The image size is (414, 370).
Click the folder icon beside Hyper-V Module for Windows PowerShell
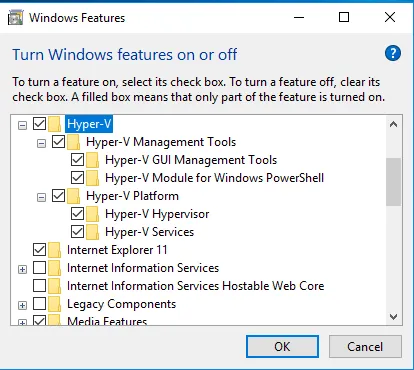tap(93, 178)
